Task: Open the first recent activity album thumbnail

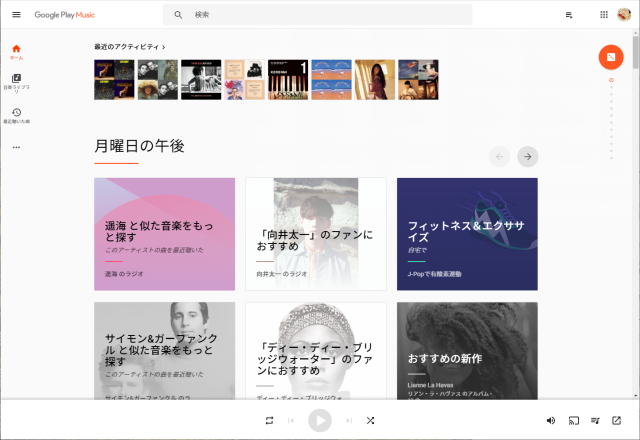Action: [x=114, y=80]
